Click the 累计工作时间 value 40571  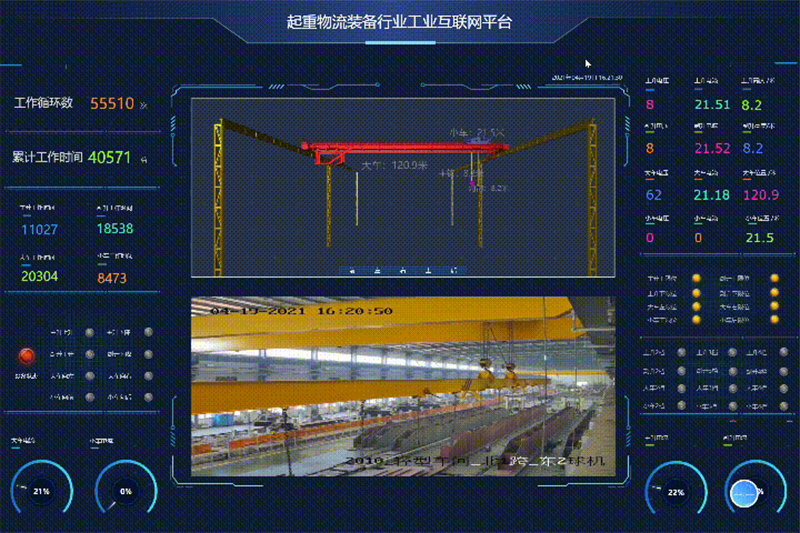[x=110, y=157]
